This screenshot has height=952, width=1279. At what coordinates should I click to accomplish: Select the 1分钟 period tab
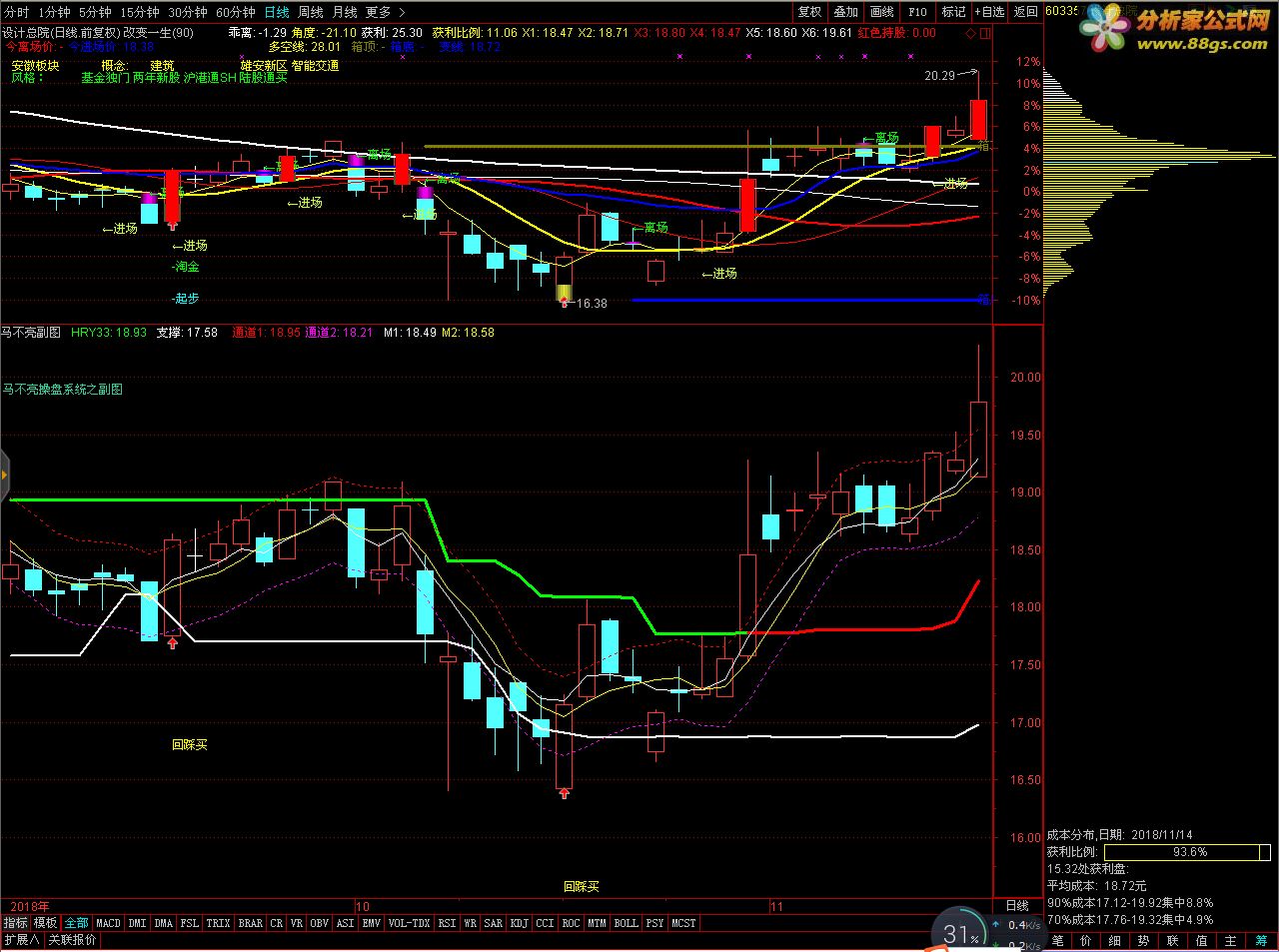pos(55,12)
